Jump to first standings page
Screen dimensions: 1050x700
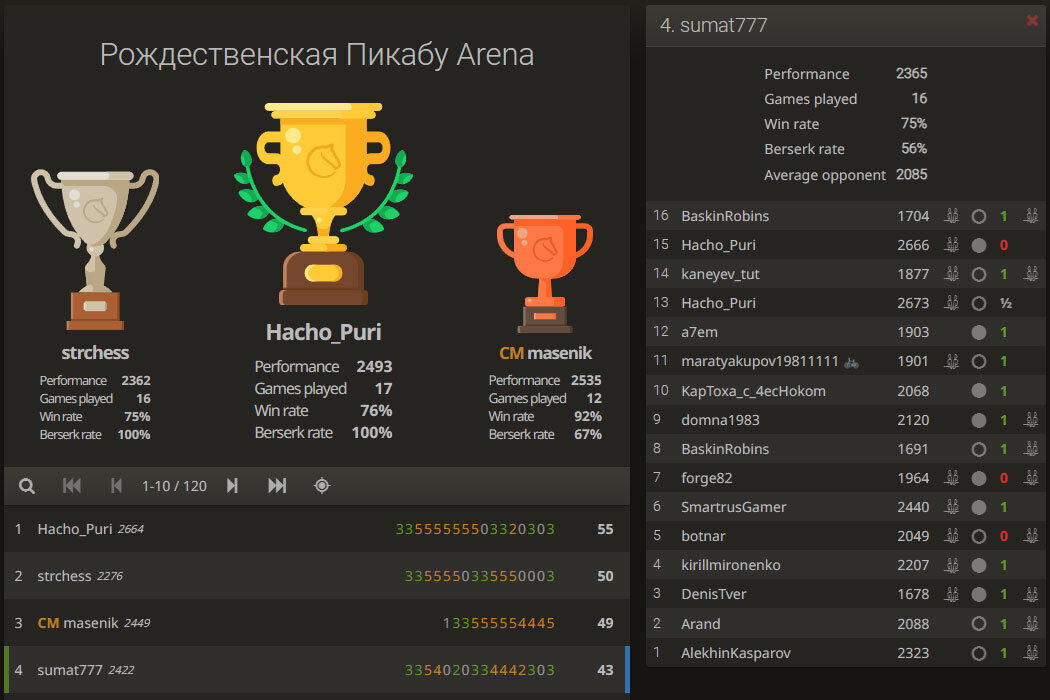[72, 486]
